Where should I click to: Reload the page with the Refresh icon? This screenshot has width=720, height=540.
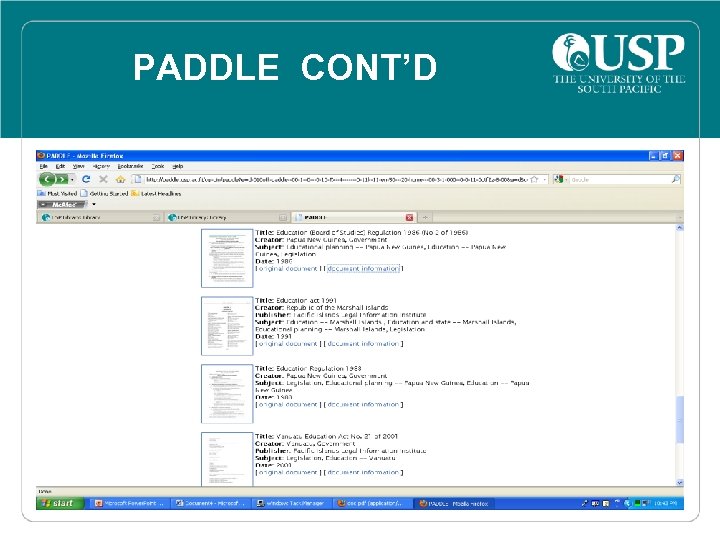[x=86, y=179]
